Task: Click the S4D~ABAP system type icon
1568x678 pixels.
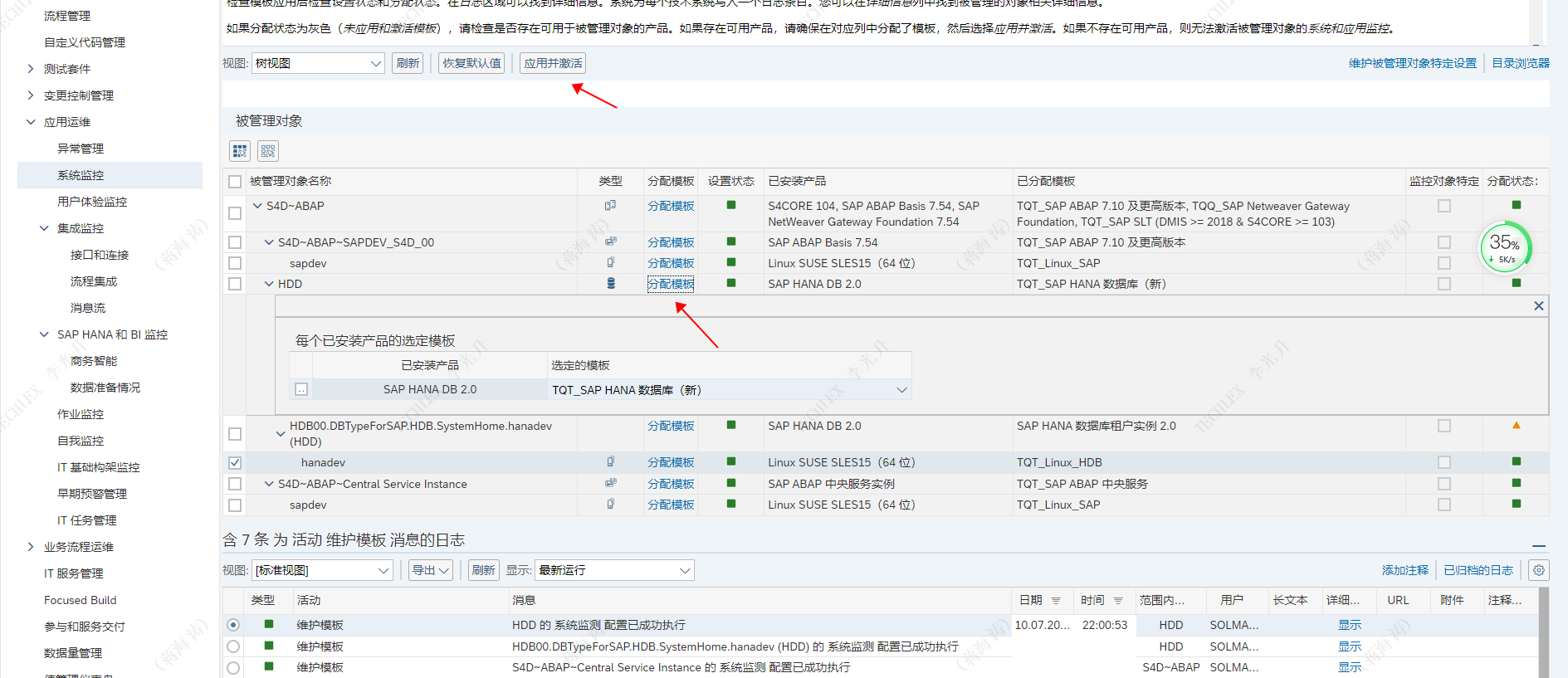Action: [x=610, y=206]
